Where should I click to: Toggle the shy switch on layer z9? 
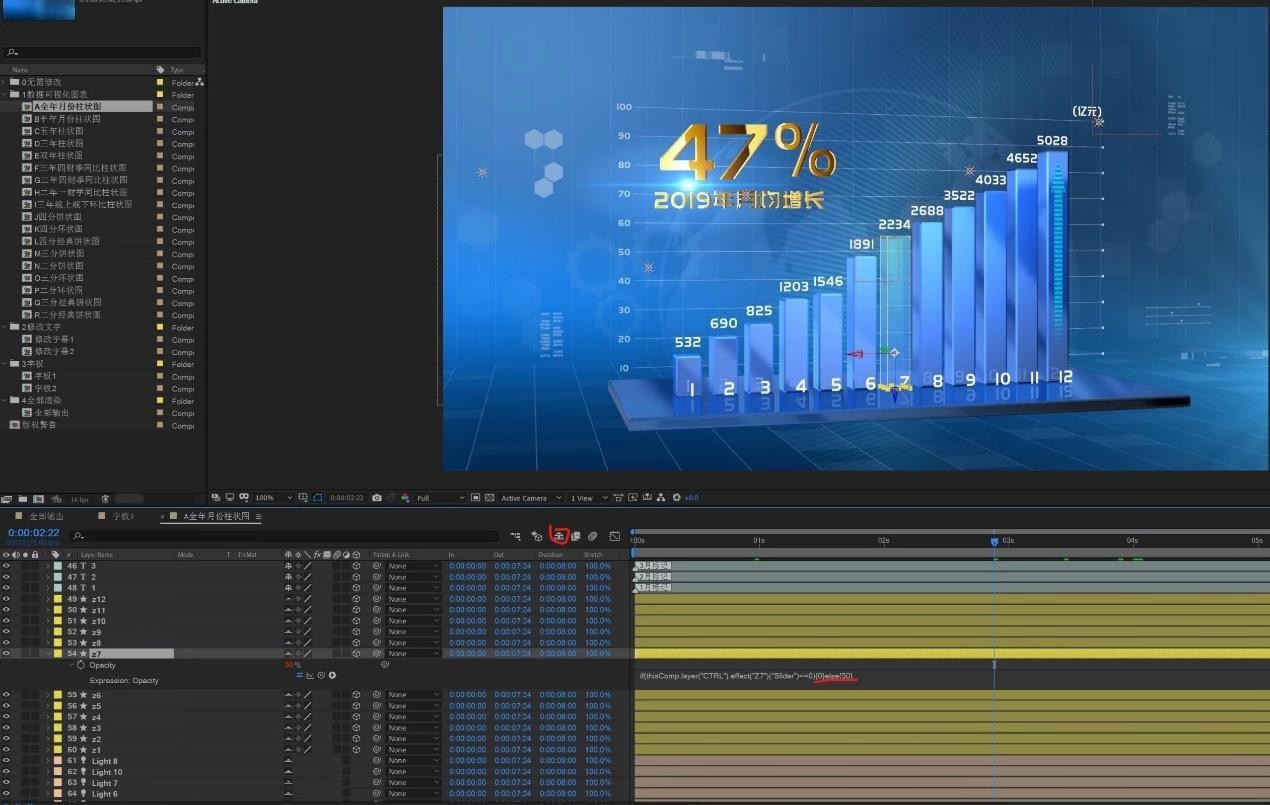pyautogui.click(x=289, y=632)
